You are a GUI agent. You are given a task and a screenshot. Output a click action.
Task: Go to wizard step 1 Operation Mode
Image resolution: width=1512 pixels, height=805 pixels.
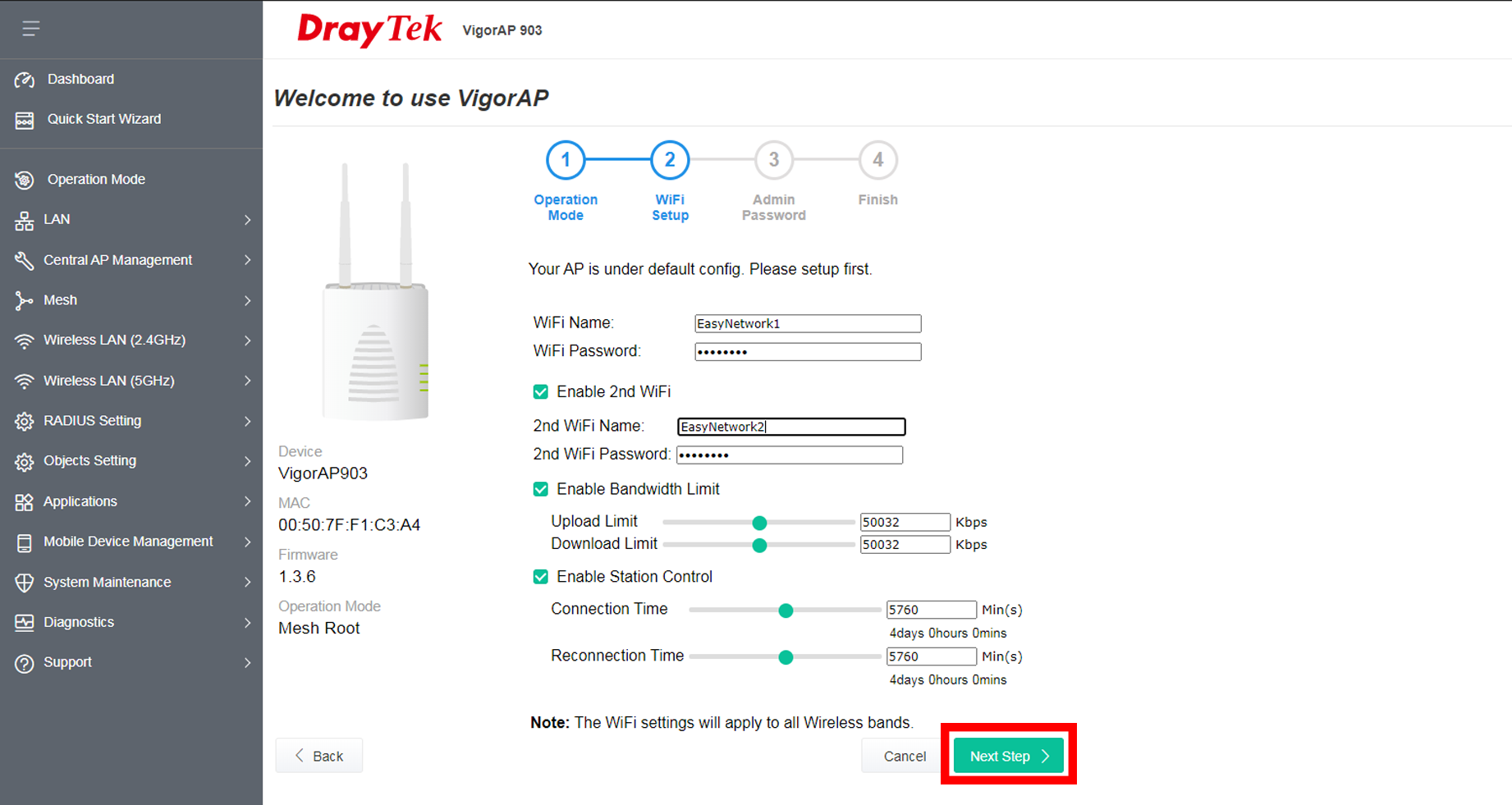point(566,160)
